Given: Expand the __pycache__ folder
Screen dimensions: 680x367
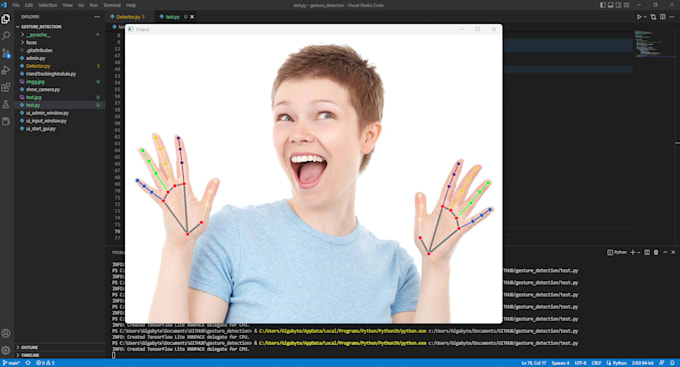Looking at the screenshot, I should point(60,35).
